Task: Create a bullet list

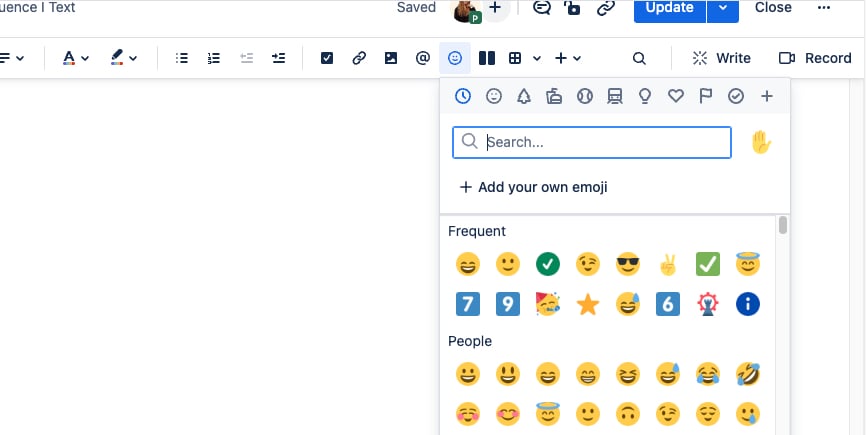Action: (182, 58)
